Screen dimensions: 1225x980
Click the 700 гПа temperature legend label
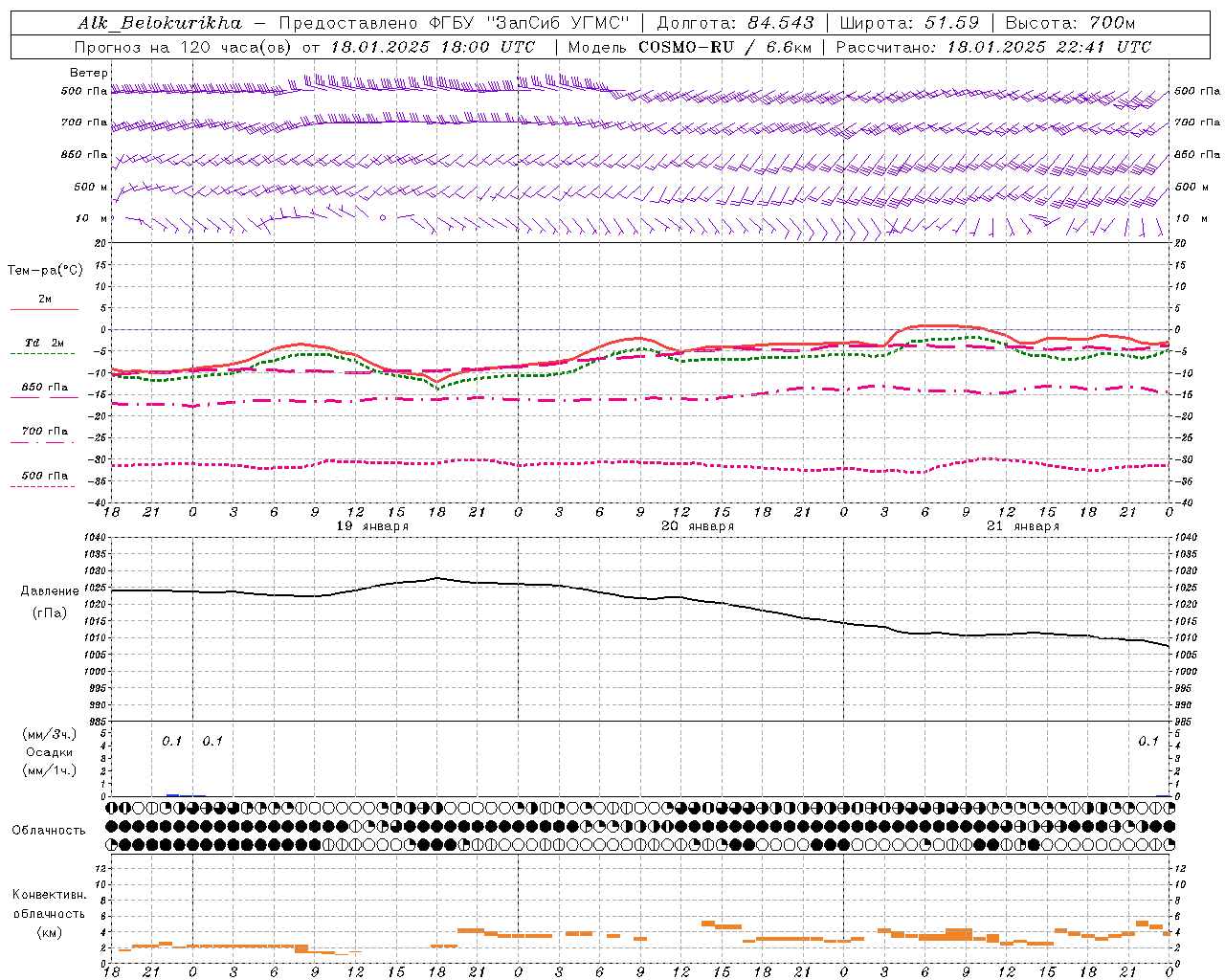tap(45, 432)
